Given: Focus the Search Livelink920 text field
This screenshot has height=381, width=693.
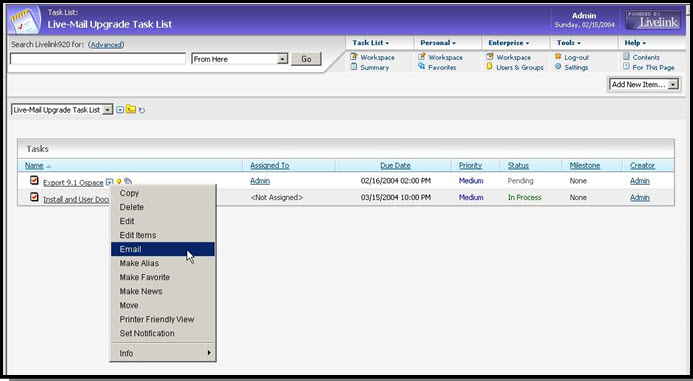Looking at the screenshot, I should pyautogui.click(x=98, y=59).
